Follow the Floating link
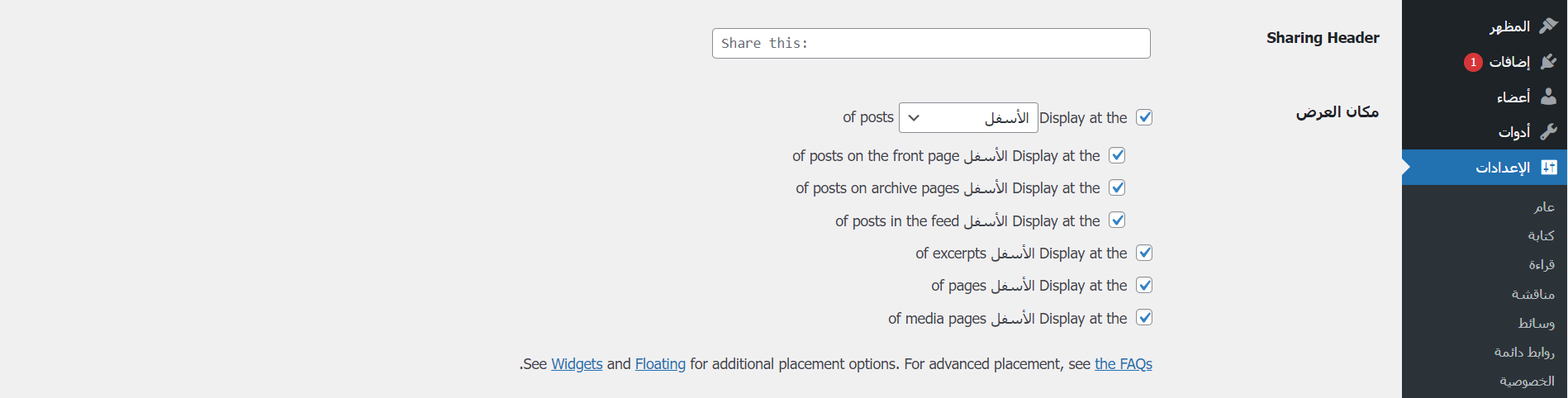The width and height of the screenshot is (1568, 398). coord(660,364)
